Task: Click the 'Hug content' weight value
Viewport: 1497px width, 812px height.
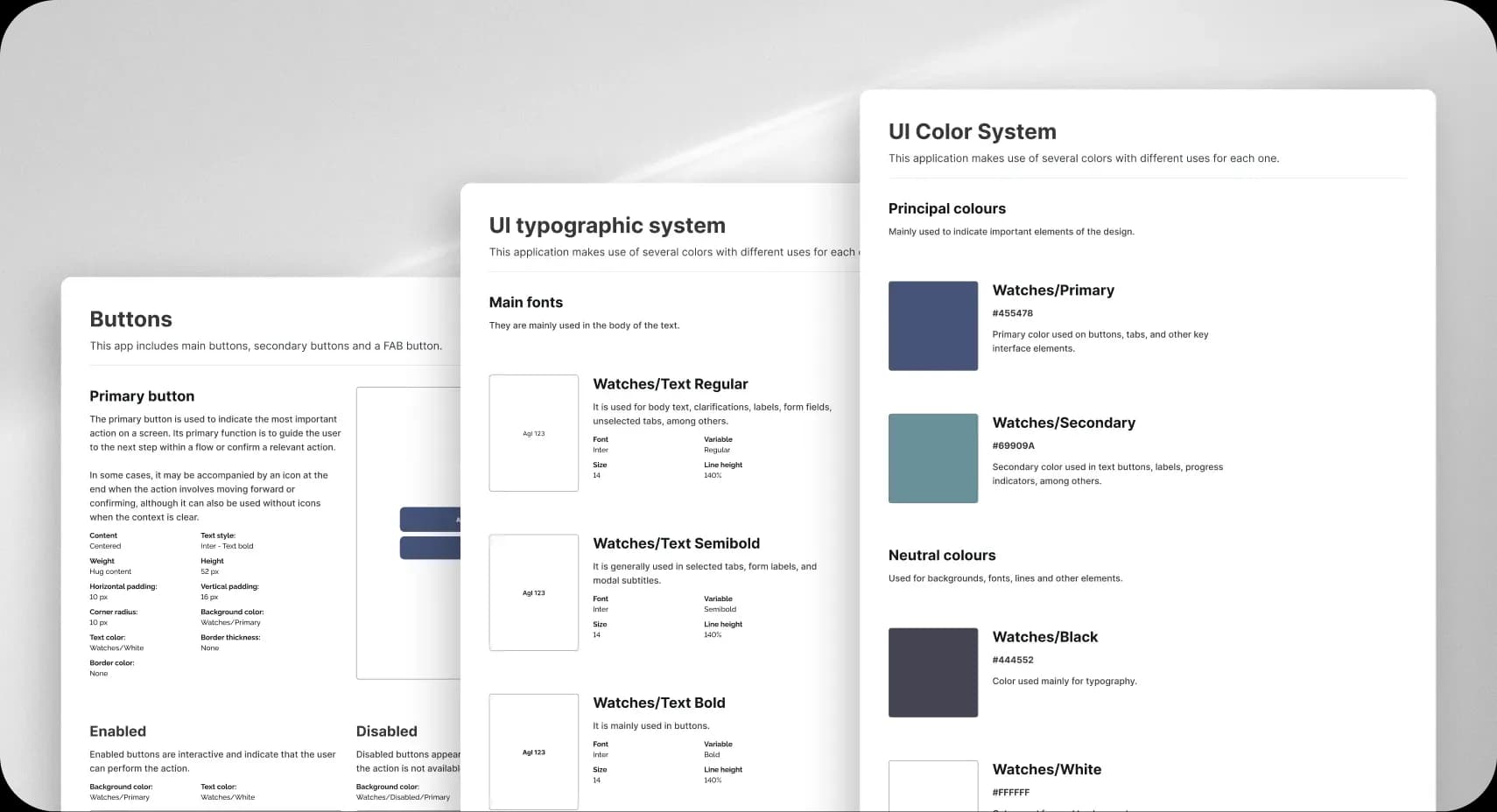Action: coord(110,571)
